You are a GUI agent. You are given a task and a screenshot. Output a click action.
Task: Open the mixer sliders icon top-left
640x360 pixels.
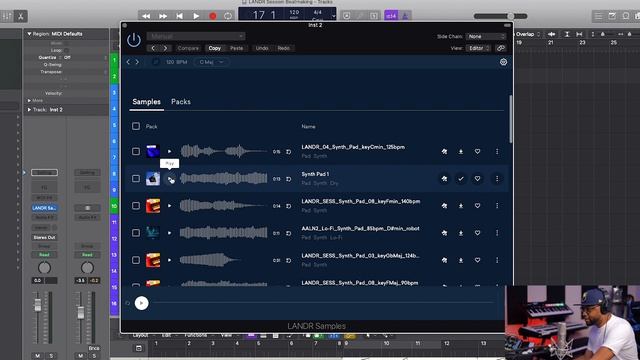point(7,16)
